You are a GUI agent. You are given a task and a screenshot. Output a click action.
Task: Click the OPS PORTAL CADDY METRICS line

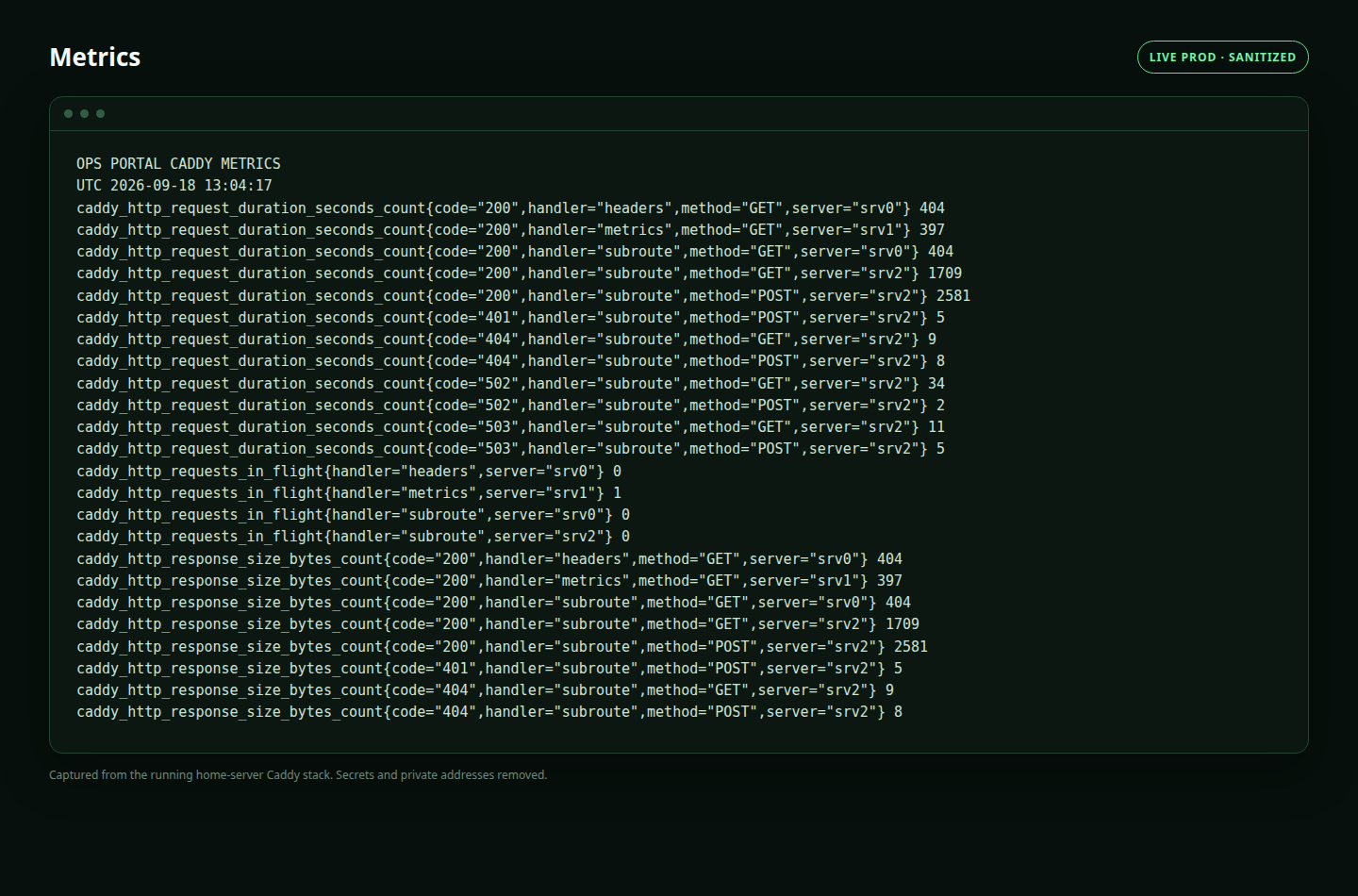pyautogui.click(x=178, y=164)
